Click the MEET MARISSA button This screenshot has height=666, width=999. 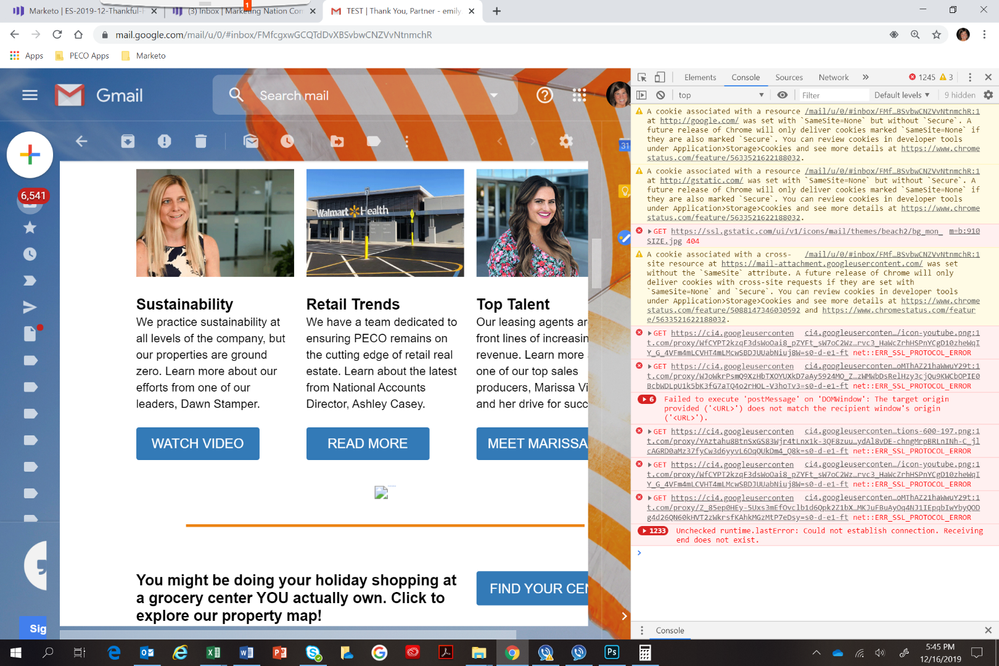pyautogui.click(x=532, y=444)
